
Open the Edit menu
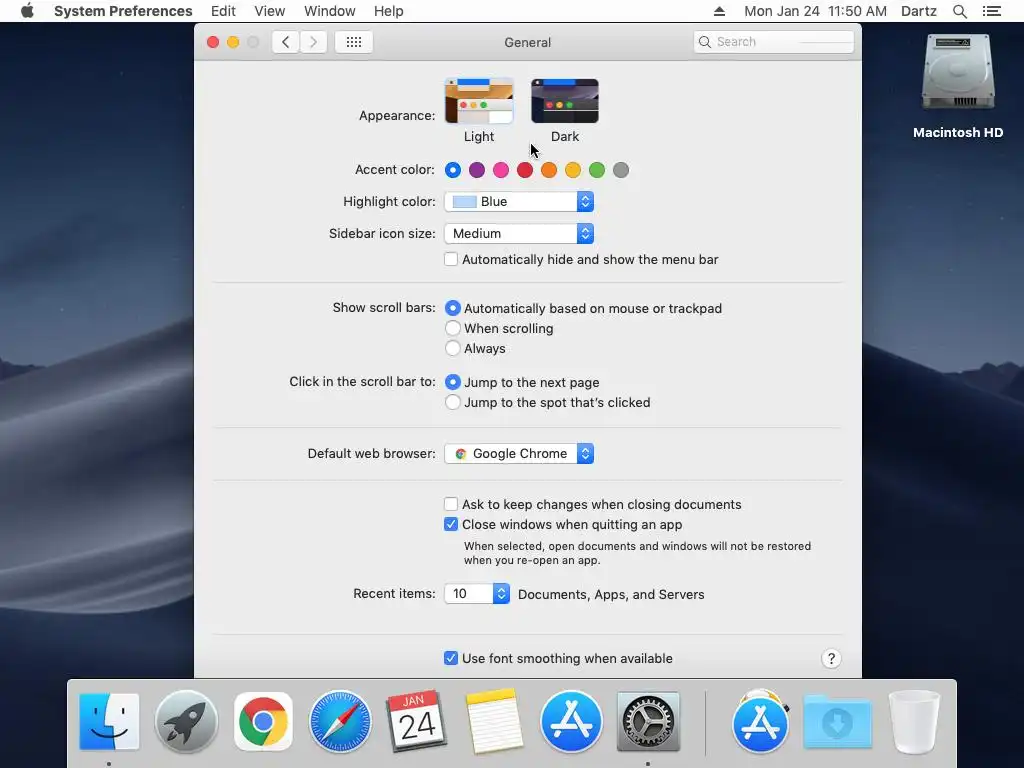pos(223,11)
